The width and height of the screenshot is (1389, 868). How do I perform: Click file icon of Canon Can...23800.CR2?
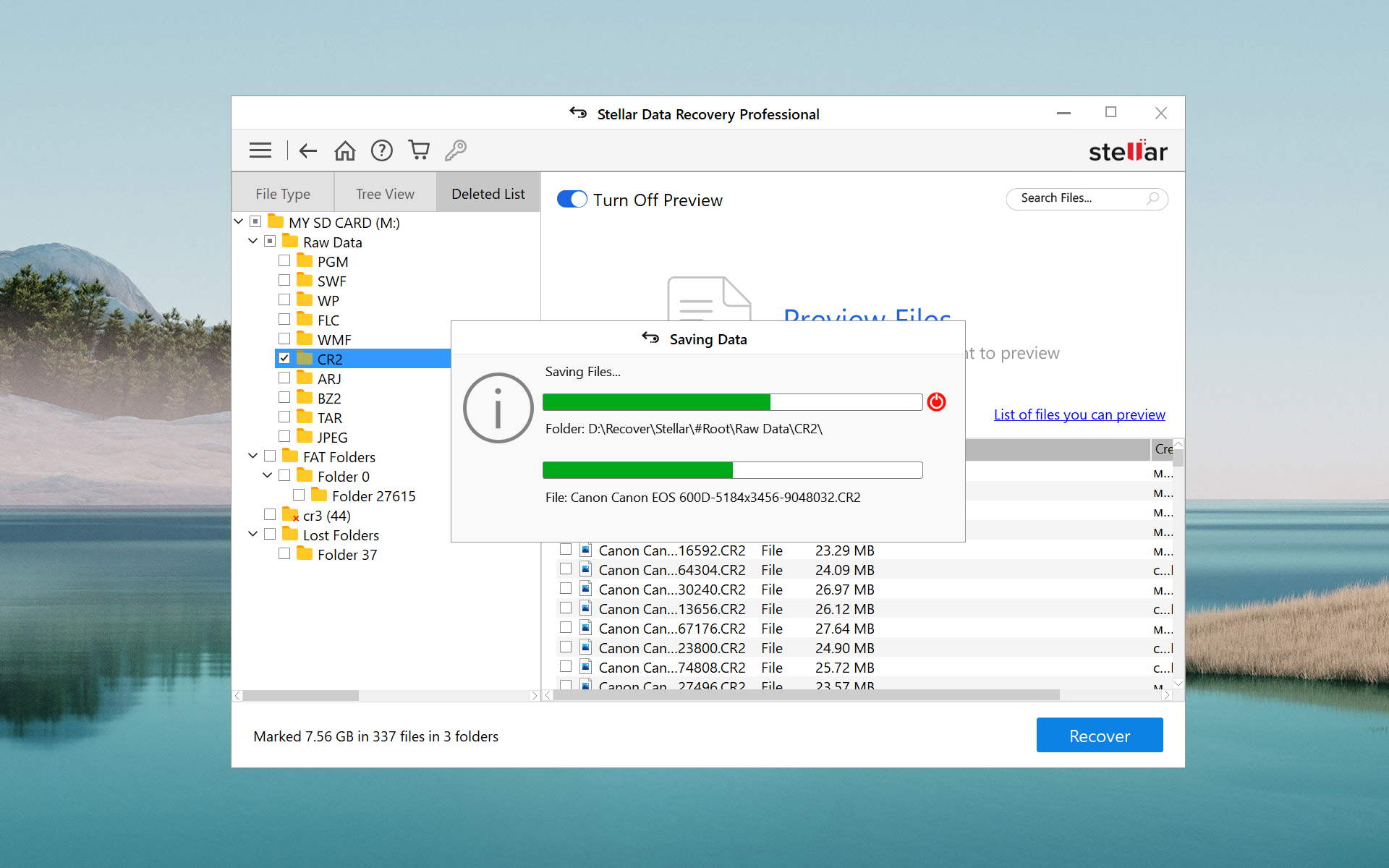(x=586, y=647)
